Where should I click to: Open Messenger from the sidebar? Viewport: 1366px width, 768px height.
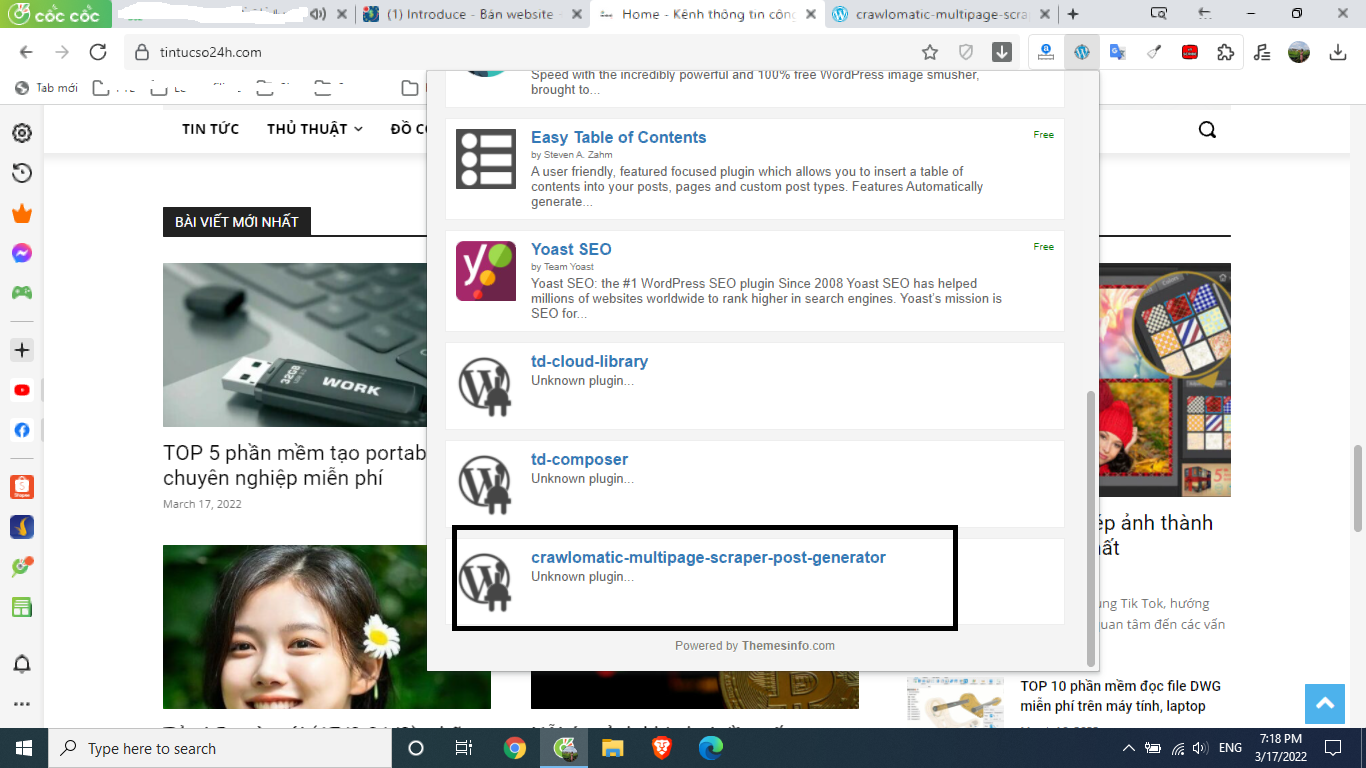point(22,253)
